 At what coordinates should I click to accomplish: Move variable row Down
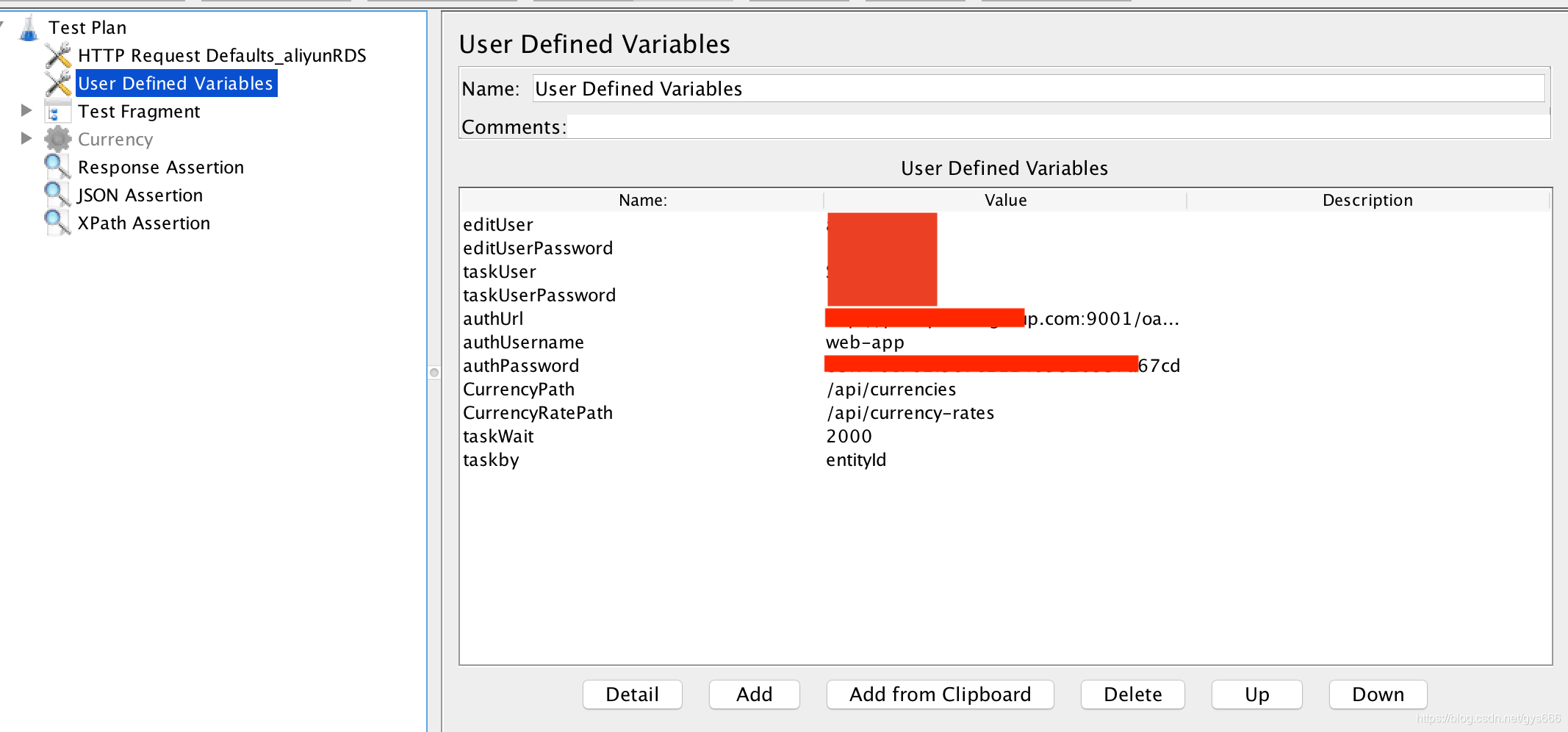pyautogui.click(x=1378, y=695)
